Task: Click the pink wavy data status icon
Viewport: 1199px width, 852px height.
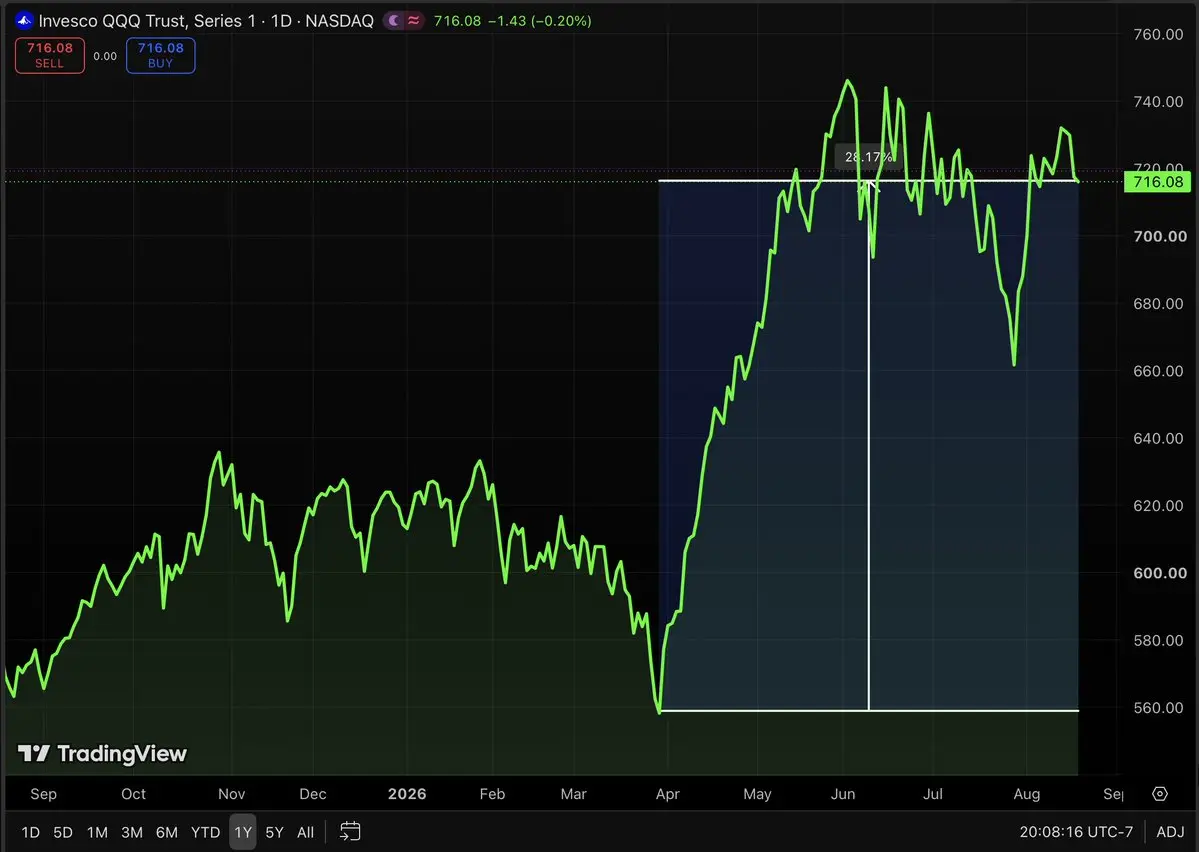Action: pos(414,21)
